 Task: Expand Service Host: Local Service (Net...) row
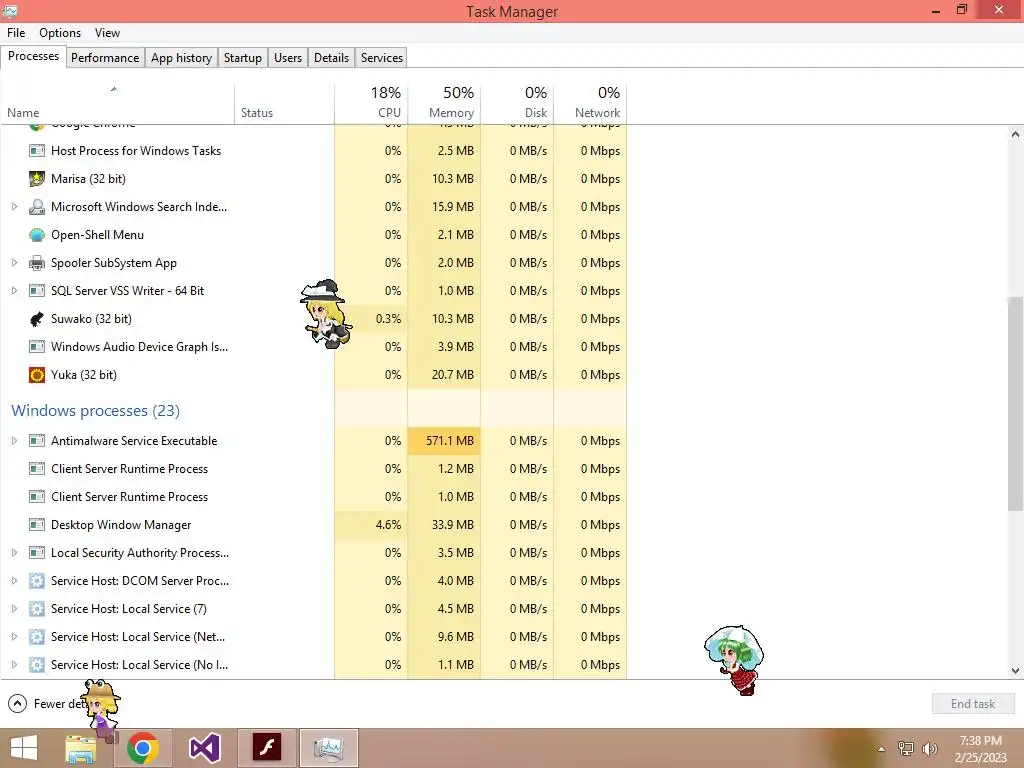pos(14,637)
